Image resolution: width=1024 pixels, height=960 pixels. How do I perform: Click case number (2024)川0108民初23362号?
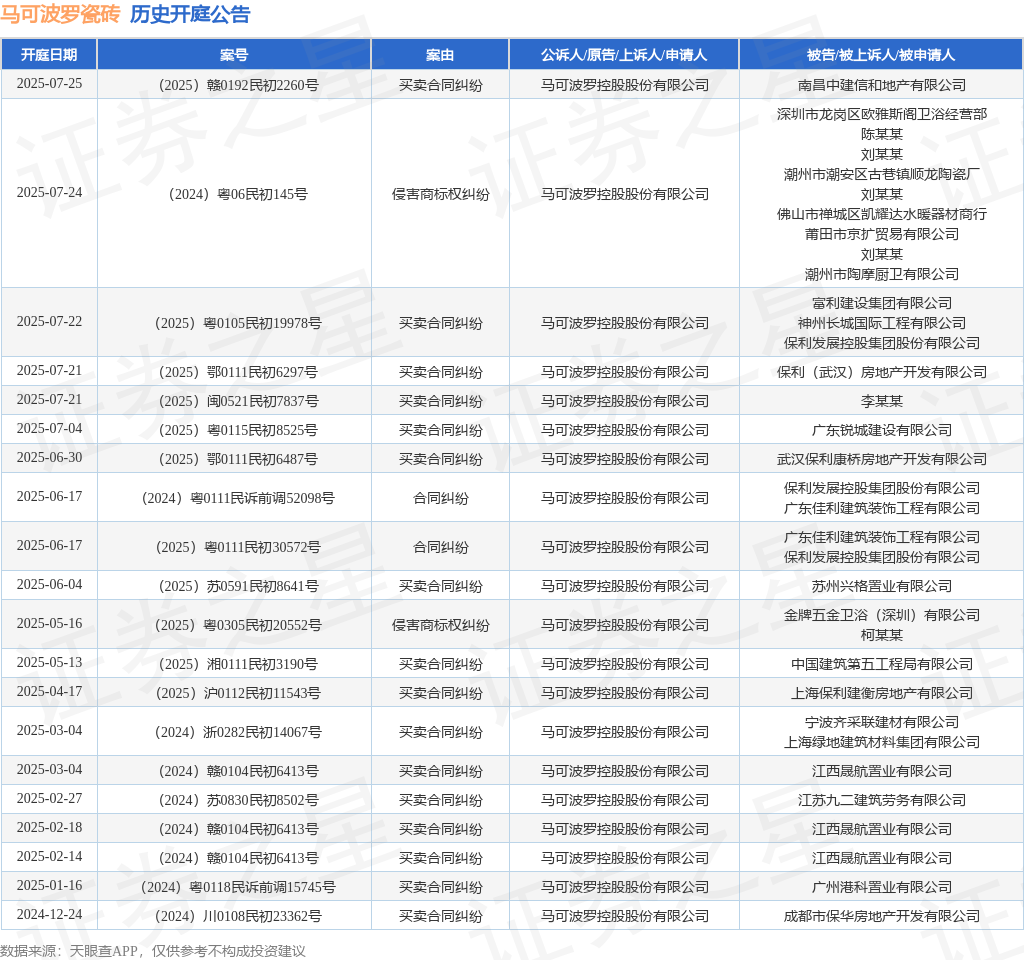(x=238, y=916)
